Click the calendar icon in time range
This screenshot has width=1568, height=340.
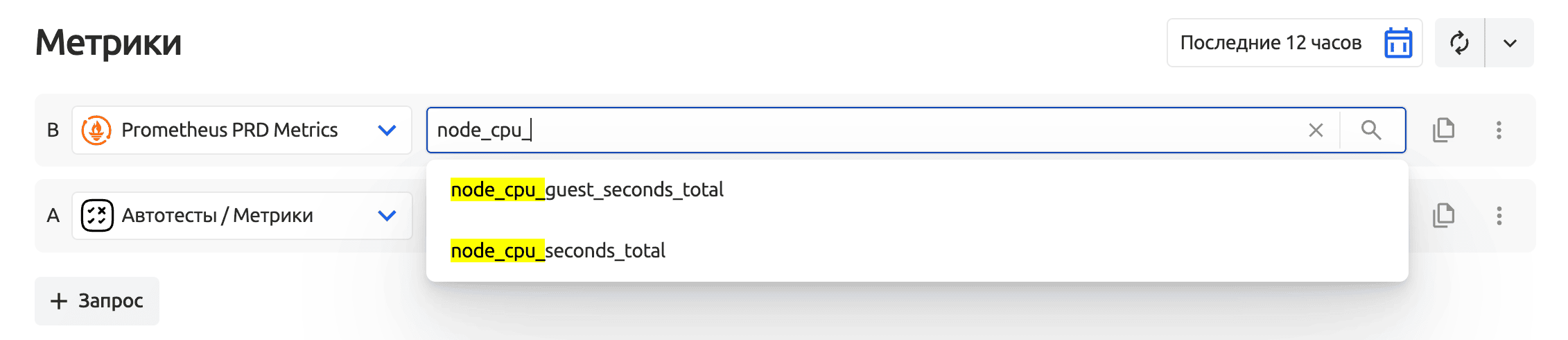(x=1397, y=43)
